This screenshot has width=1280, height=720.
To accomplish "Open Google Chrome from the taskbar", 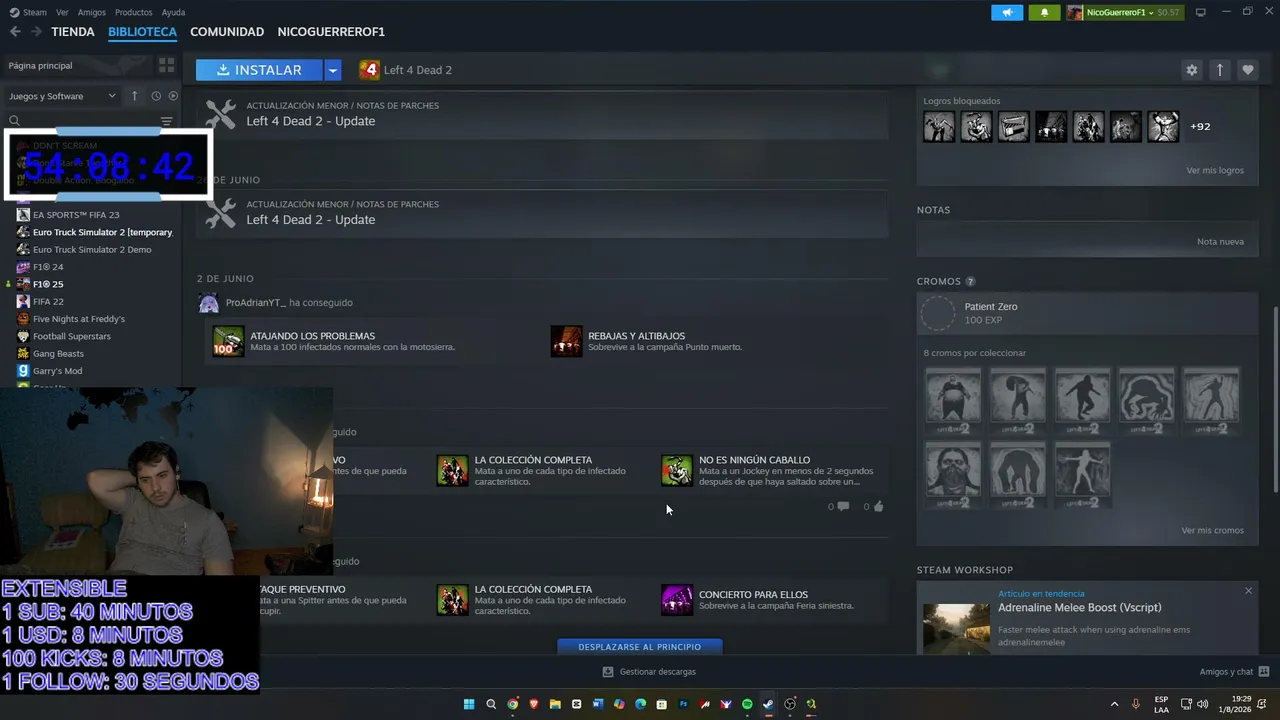I will click(512, 704).
